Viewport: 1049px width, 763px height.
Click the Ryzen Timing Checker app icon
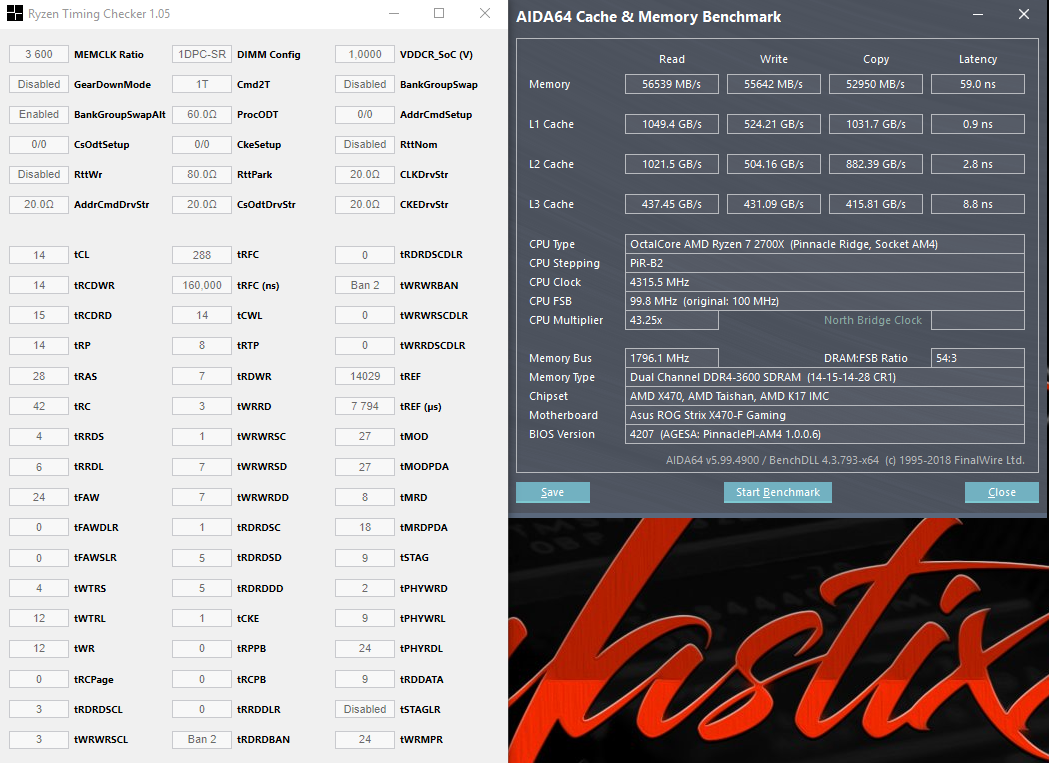click(x=14, y=13)
